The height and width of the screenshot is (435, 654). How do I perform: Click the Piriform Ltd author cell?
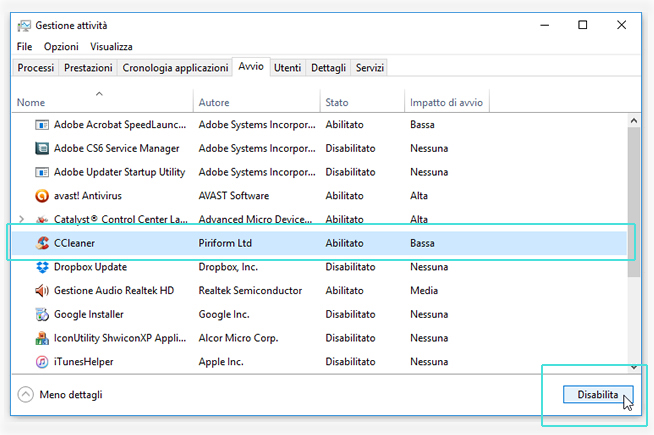pos(225,243)
